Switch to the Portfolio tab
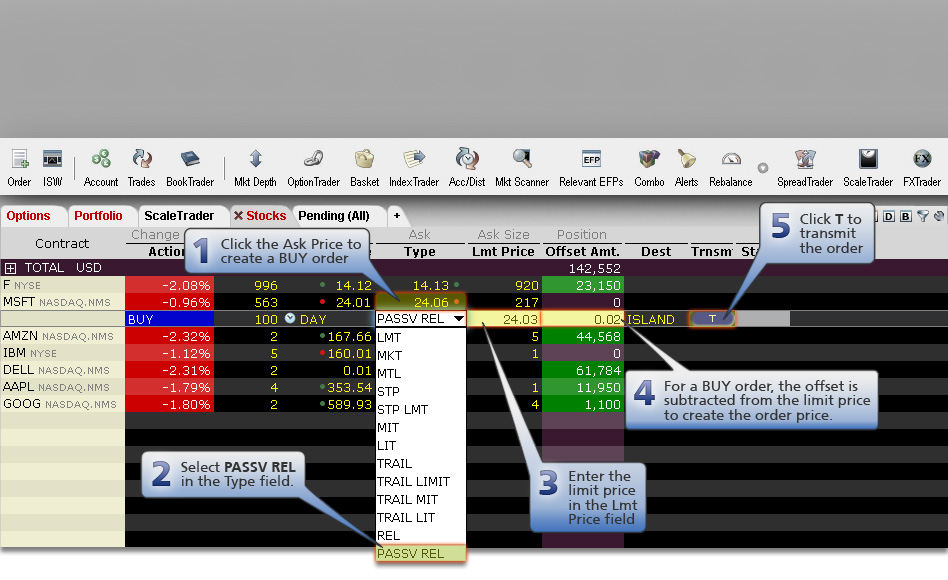 click(98, 215)
